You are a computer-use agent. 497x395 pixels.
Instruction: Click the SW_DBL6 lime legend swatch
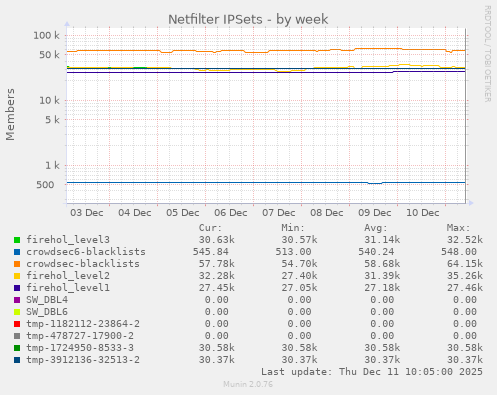coord(17,312)
